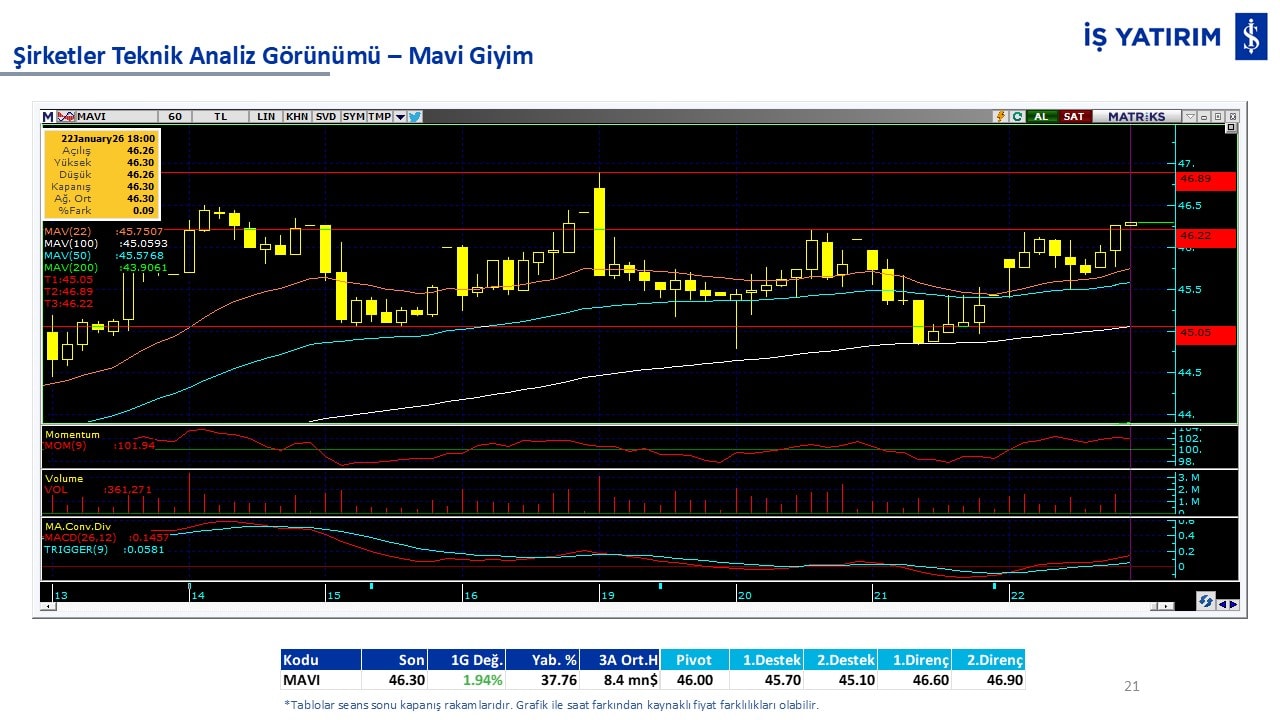The image size is (1280, 720).
Task: Select the TMP toolbar item
Action: tap(379, 117)
